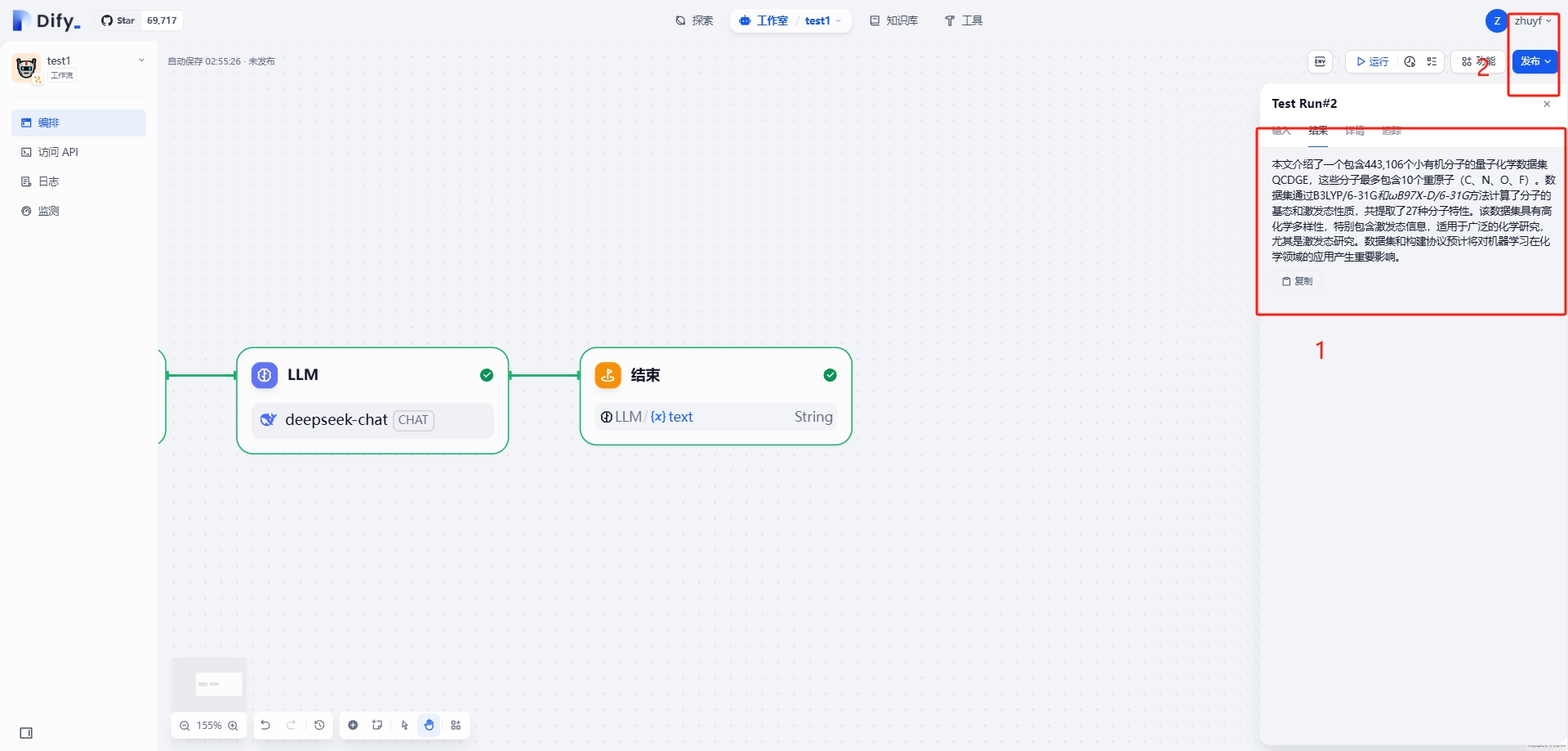Image resolution: width=1568 pixels, height=751 pixels.
Task: Expand the test1 app selector in navigation
Action: click(x=822, y=21)
